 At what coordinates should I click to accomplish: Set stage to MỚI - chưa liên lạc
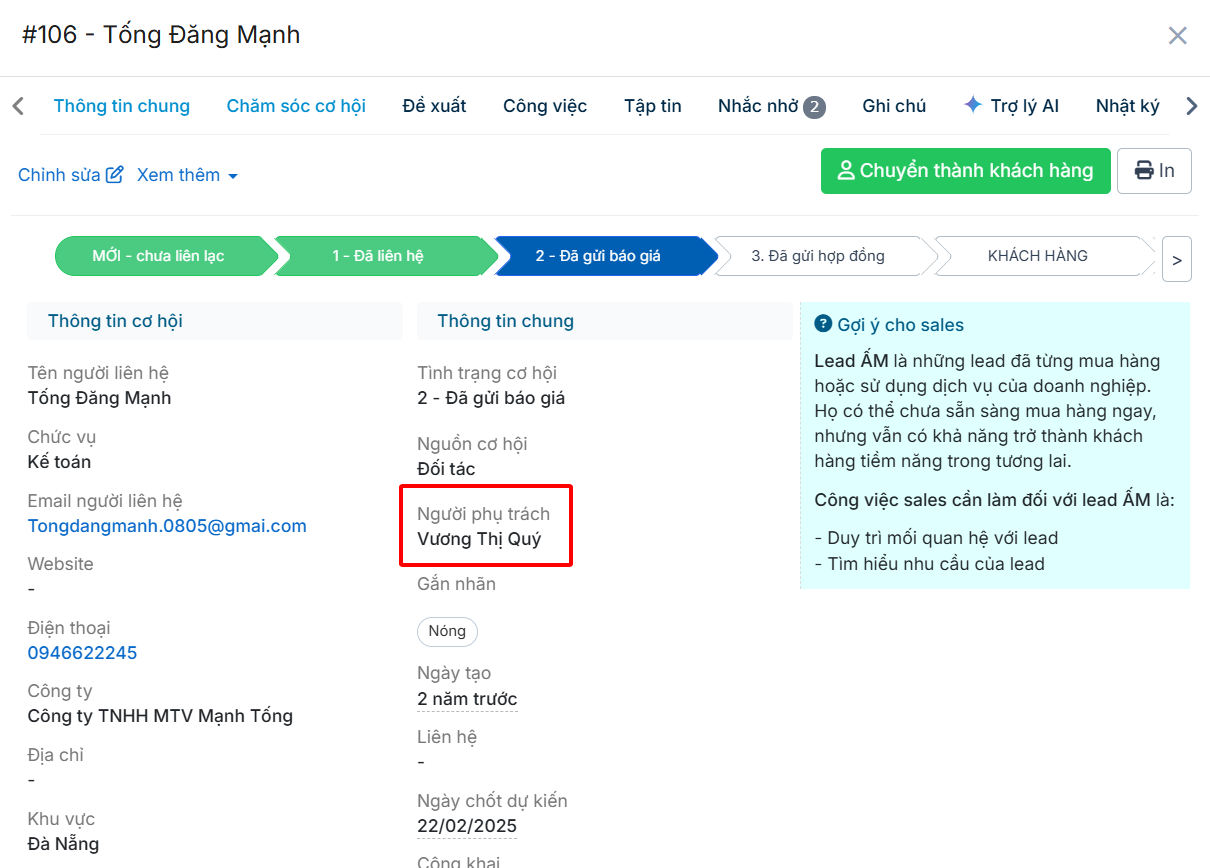158,256
